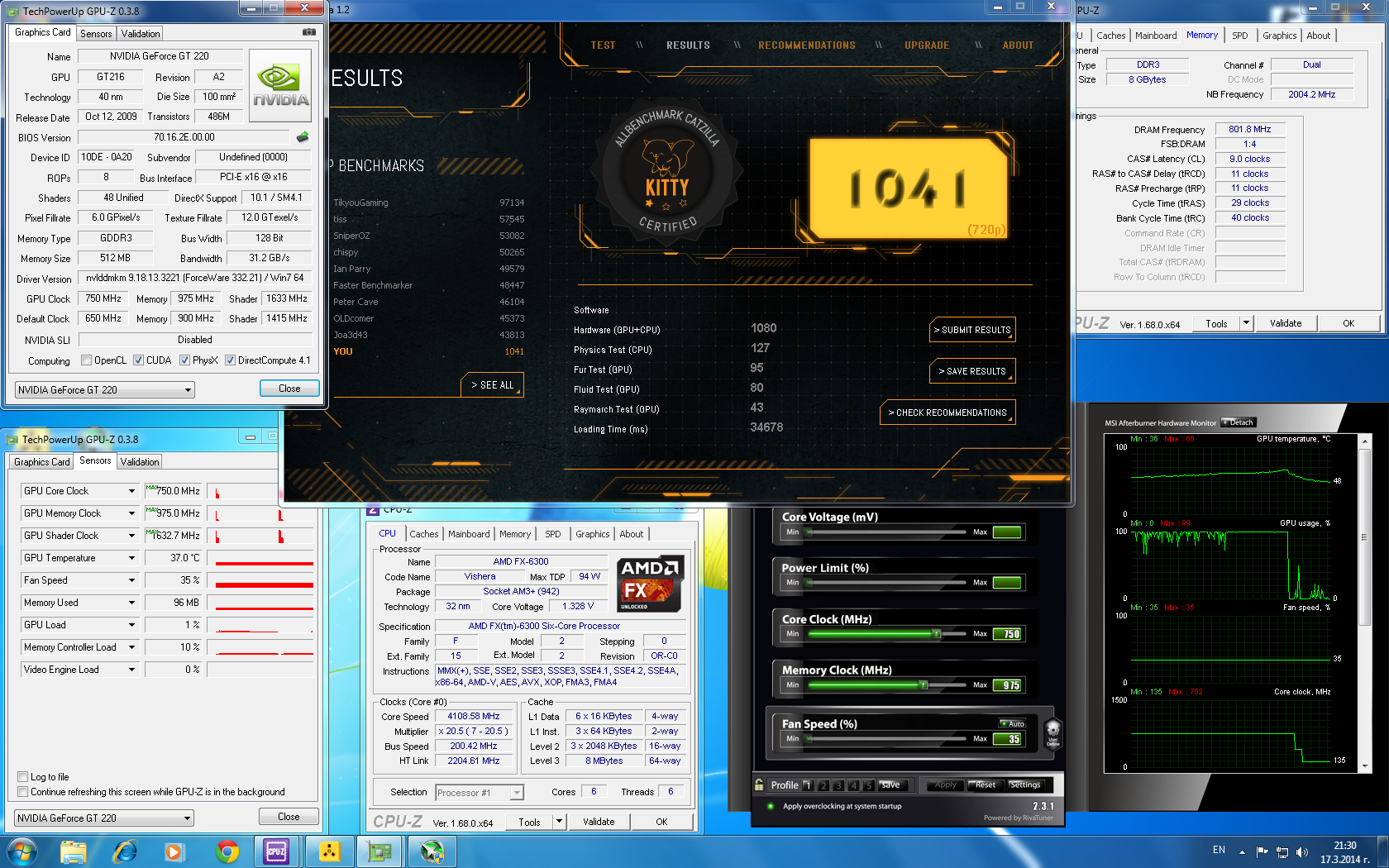Click the AMD FX logo in CPU-Z
This screenshot has height=868, width=1389.
(x=651, y=584)
